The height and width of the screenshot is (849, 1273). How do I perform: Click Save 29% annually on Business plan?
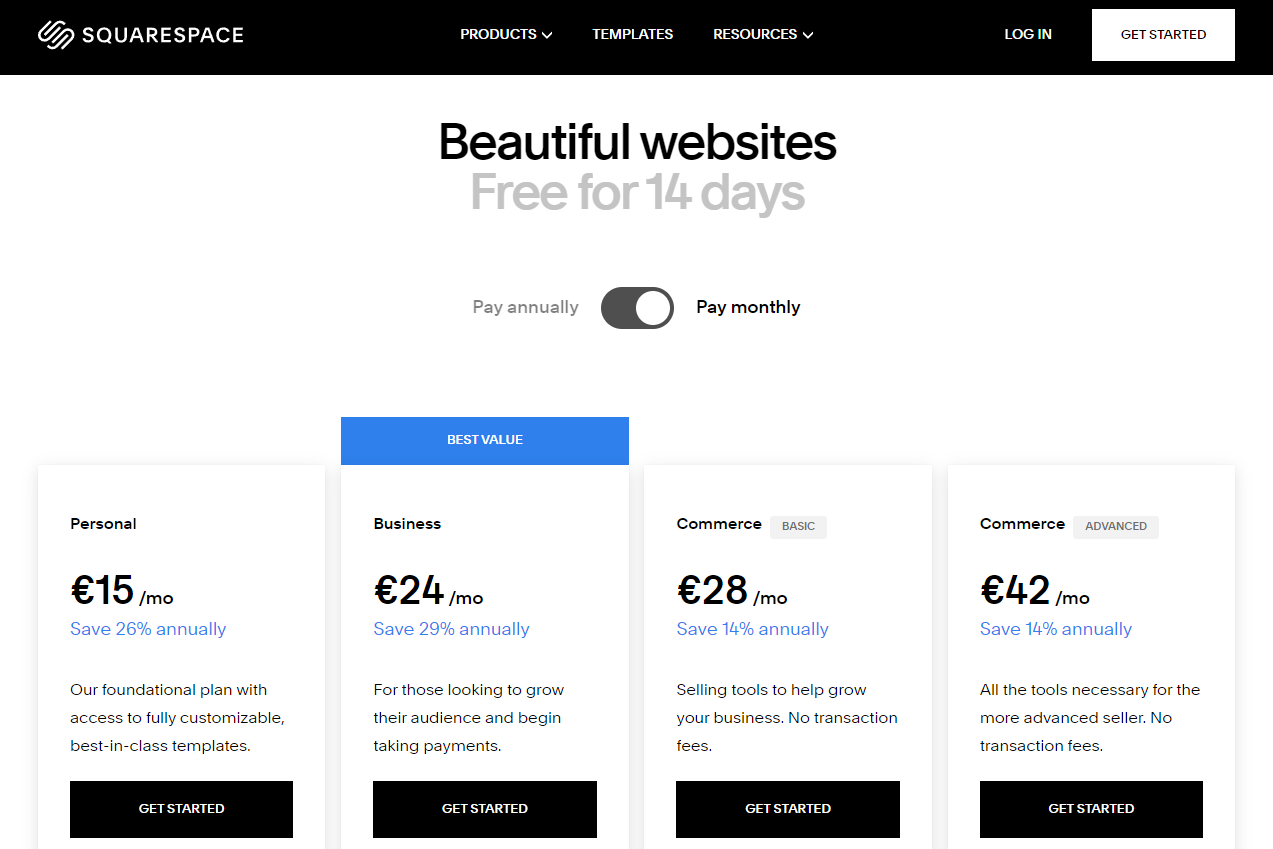click(451, 628)
